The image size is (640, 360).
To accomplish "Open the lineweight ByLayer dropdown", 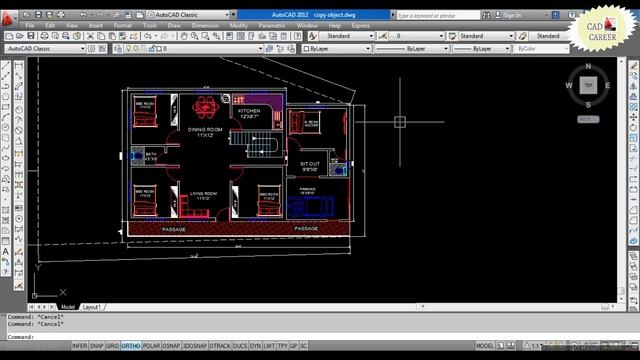I will pos(482,49).
